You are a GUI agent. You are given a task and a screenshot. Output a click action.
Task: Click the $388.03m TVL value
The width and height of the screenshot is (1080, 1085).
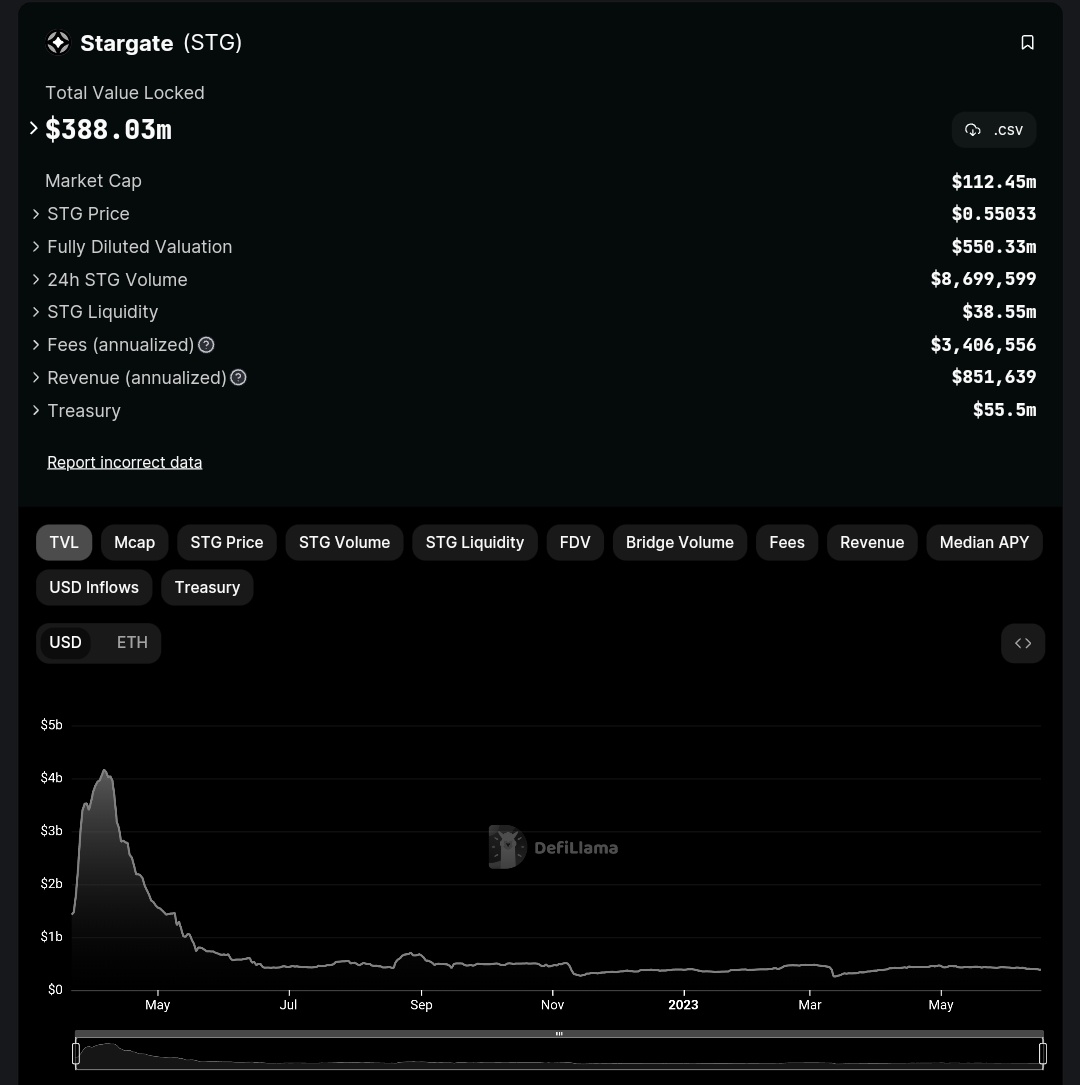click(x=109, y=129)
